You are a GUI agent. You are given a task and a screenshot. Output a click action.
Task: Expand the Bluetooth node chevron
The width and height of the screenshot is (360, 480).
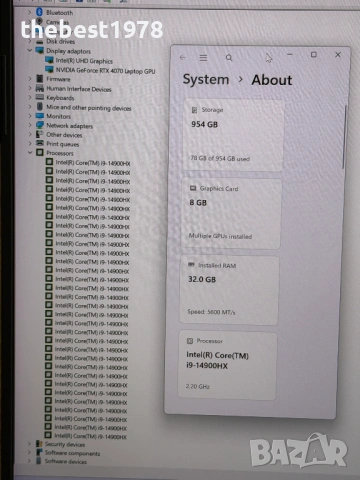click(x=30, y=12)
